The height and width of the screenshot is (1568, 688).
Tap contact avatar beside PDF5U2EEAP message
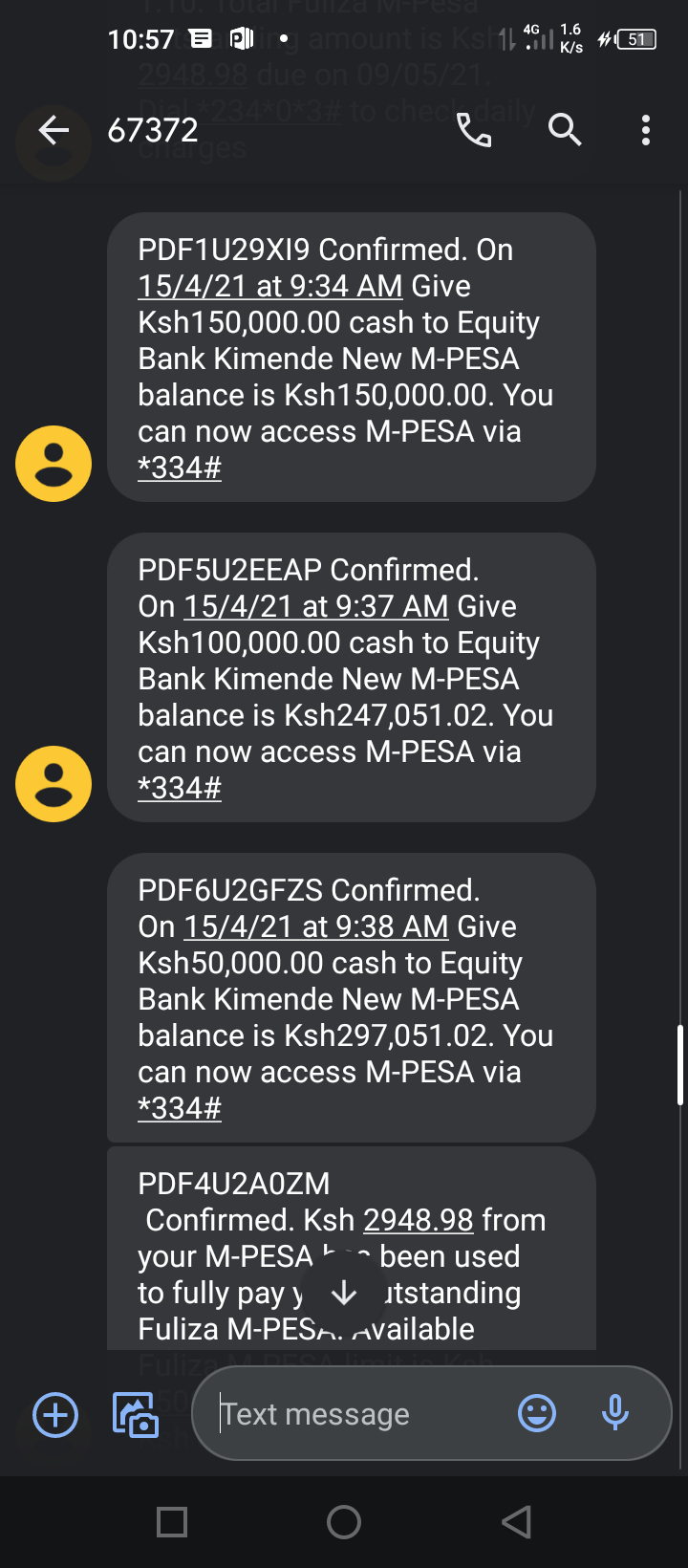tap(54, 784)
